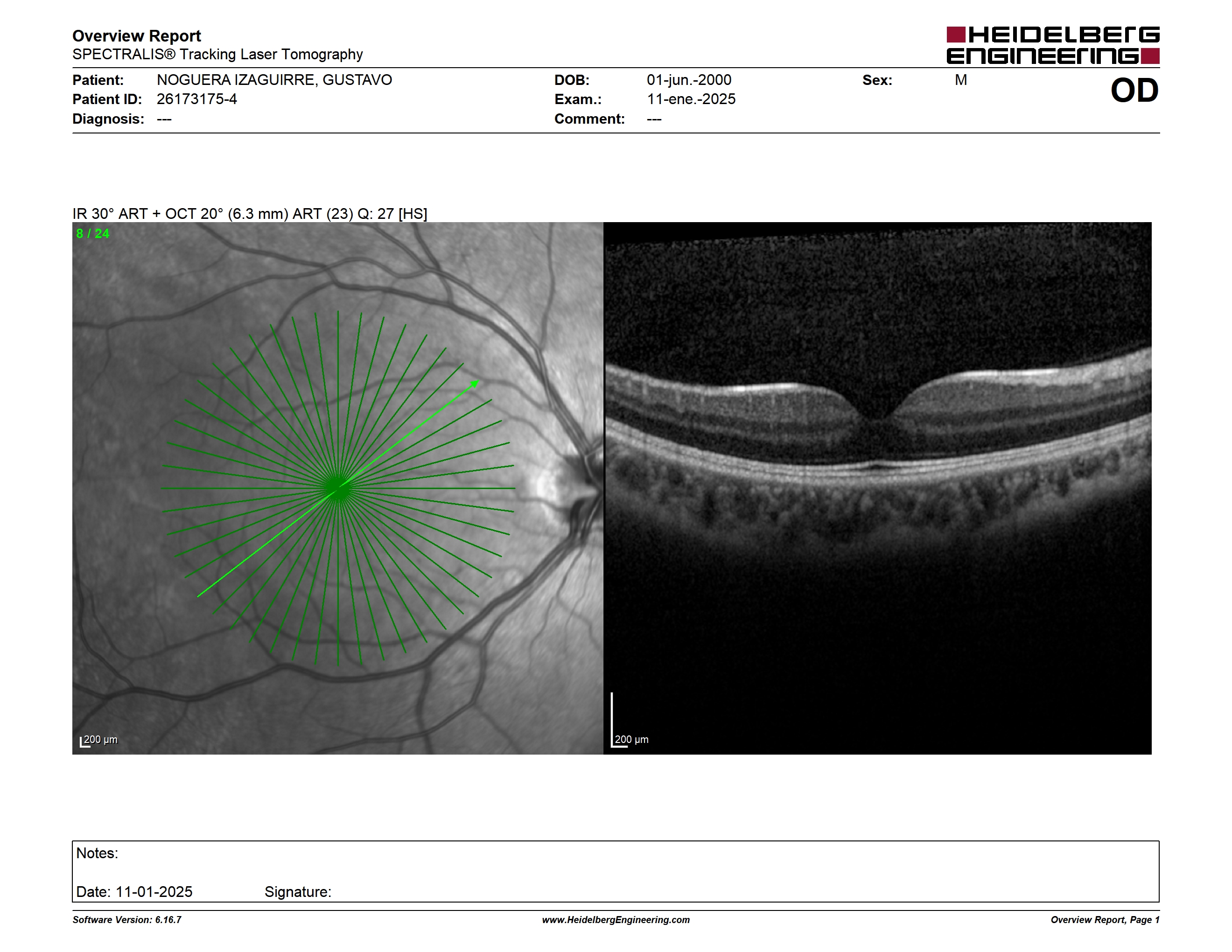Select patient name 'NOGUERA IZAGUIRRE, GUSTAVO'

274,80
